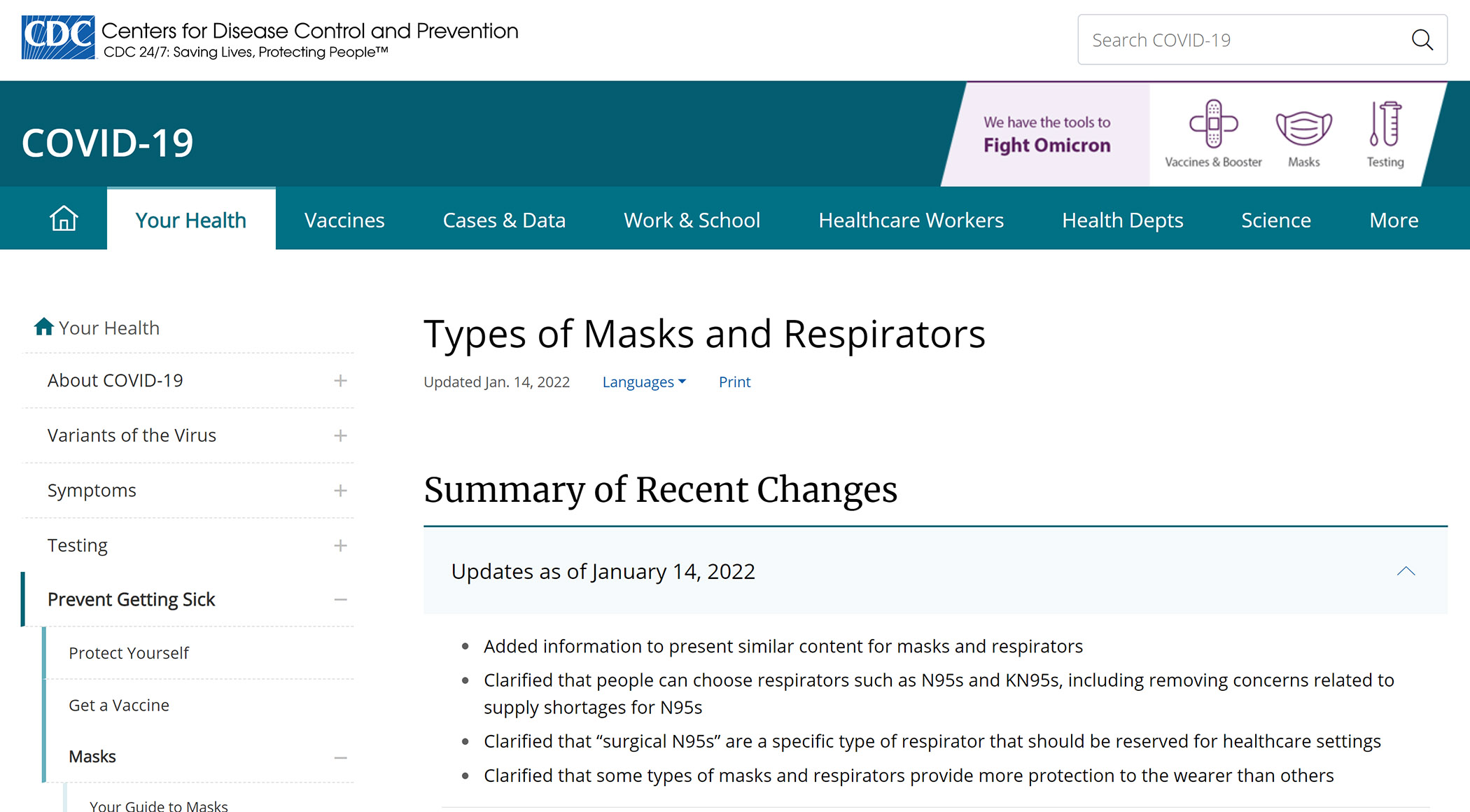The height and width of the screenshot is (812, 1470).
Task: Click the Print link
Action: coord(734,382)
